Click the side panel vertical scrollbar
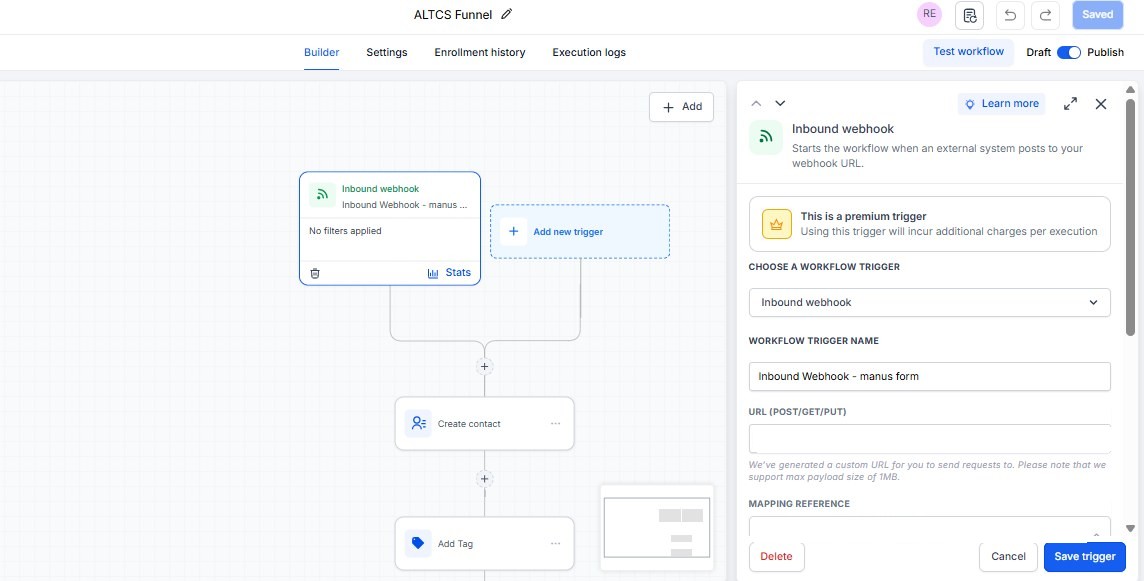 pos(1130,219)
